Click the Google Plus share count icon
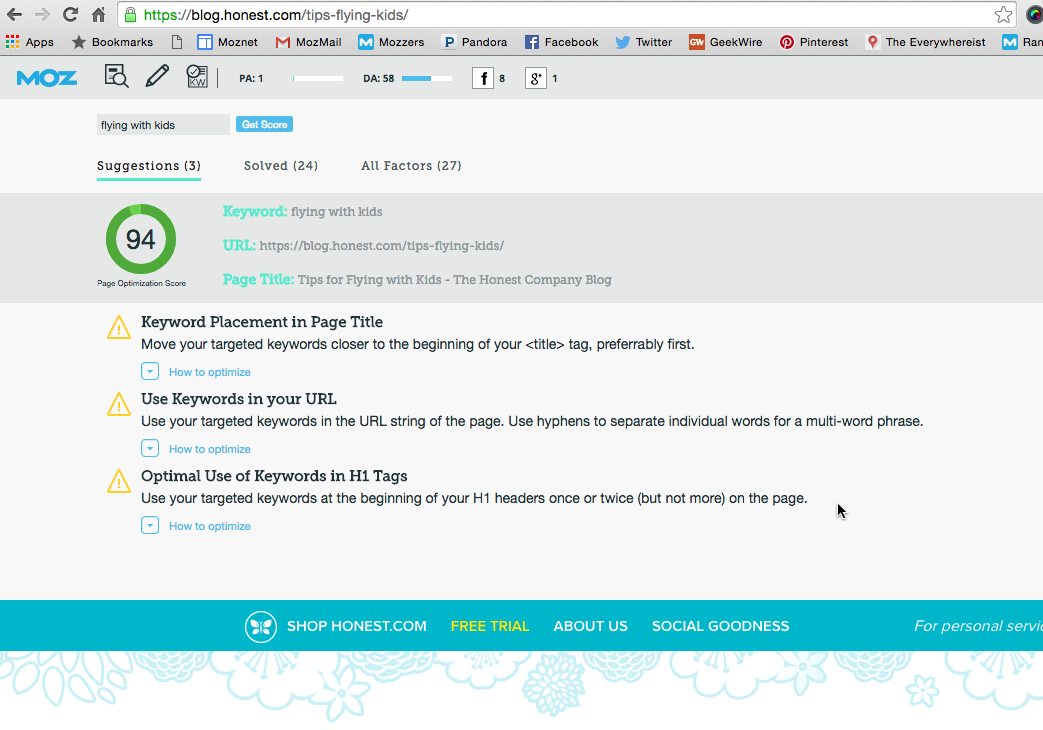 pyautogui.click(x=536, y=78)
